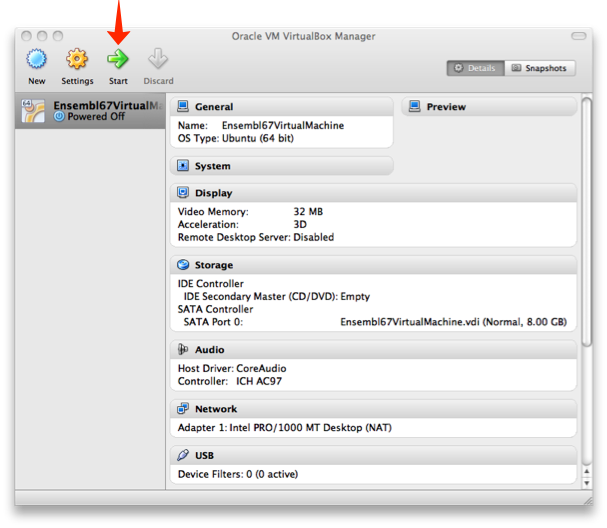The image size is (607, 528).
Task: Click the Preview section monitor icon
Action: (415, 106)
